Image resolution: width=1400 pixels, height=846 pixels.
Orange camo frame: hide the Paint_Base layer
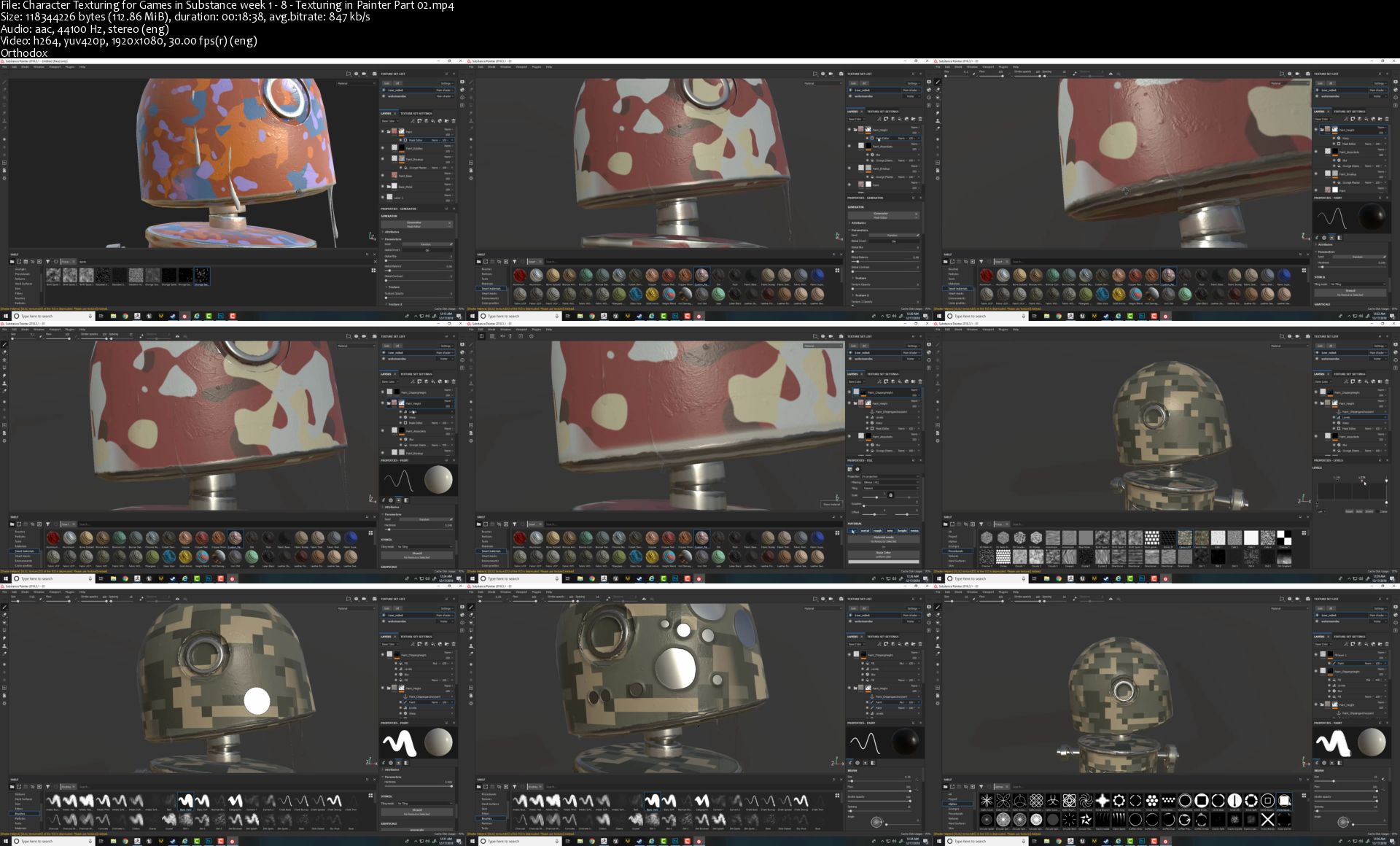point(383,175)
